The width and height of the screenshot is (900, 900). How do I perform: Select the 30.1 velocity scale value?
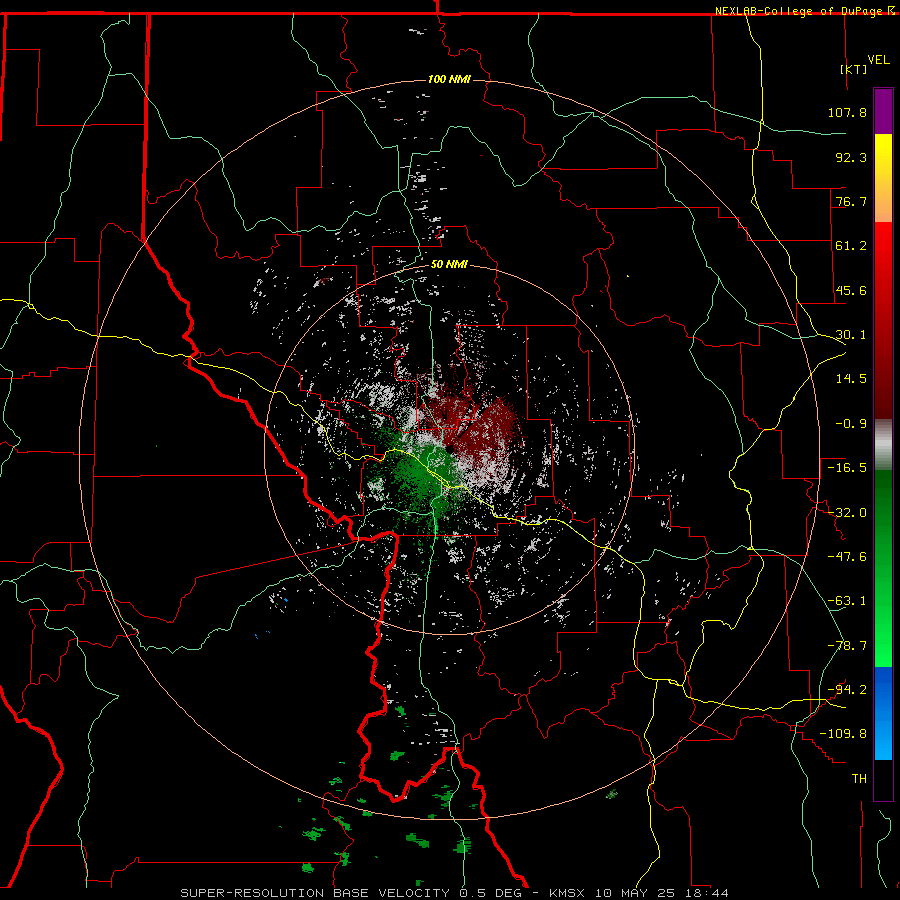851,335
